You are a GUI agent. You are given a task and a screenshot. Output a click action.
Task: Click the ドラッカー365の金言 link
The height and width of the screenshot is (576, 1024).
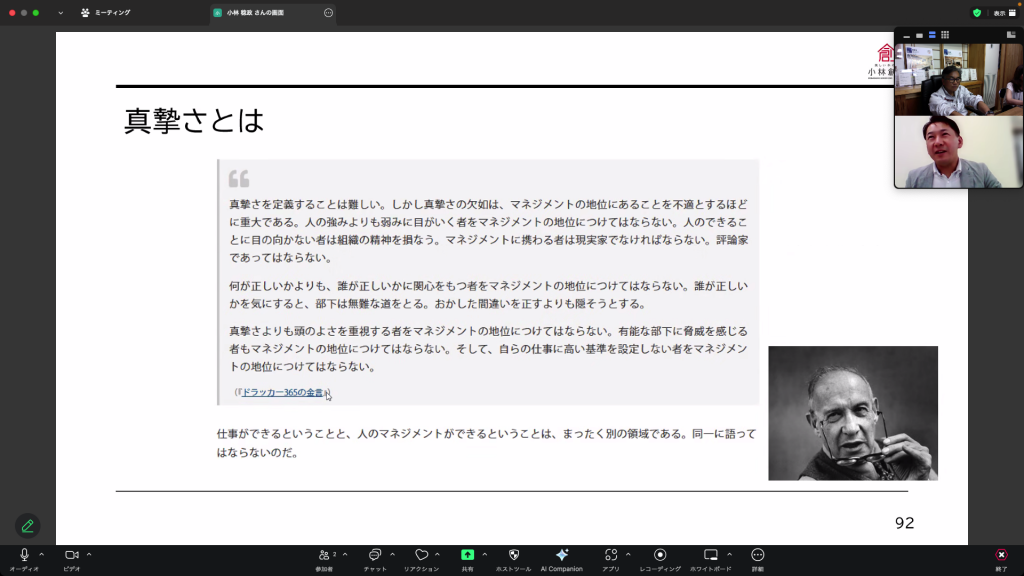(283, 393)
